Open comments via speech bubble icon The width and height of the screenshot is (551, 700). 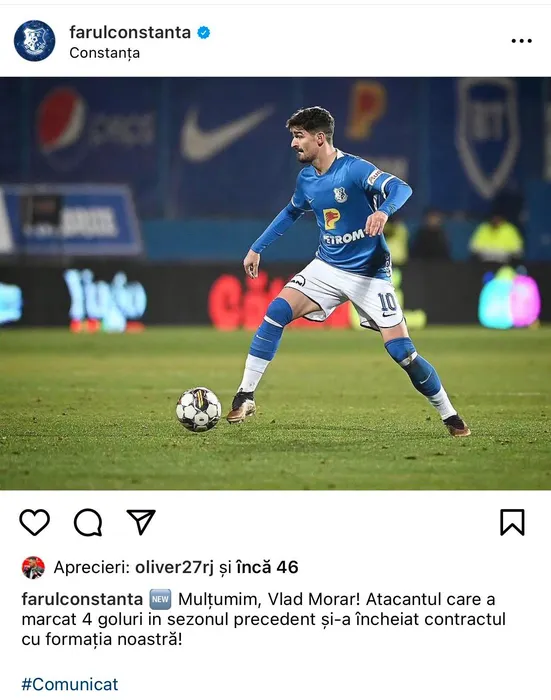[x=88, y=522]
